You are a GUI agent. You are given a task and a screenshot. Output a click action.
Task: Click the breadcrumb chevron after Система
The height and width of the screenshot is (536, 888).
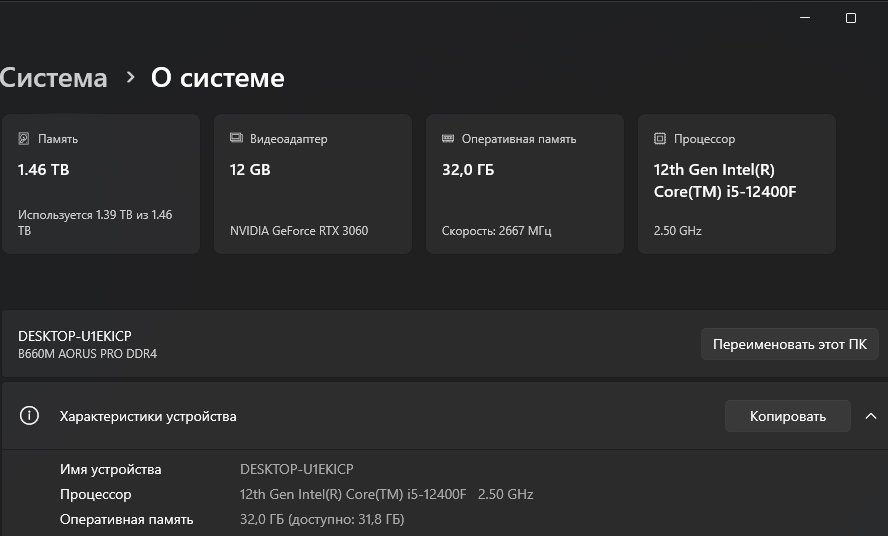130,77
